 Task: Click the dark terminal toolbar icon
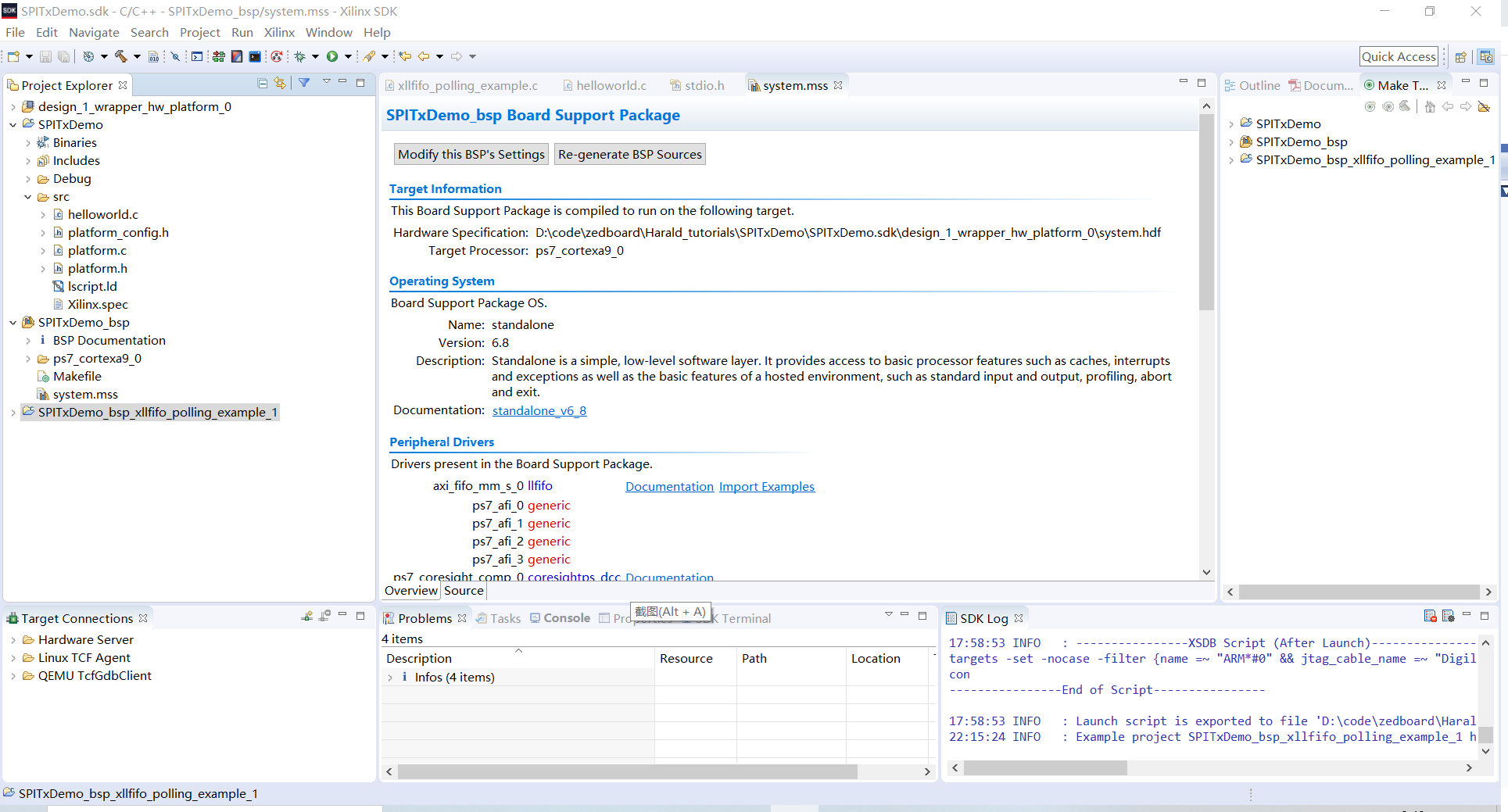(255, 56)
